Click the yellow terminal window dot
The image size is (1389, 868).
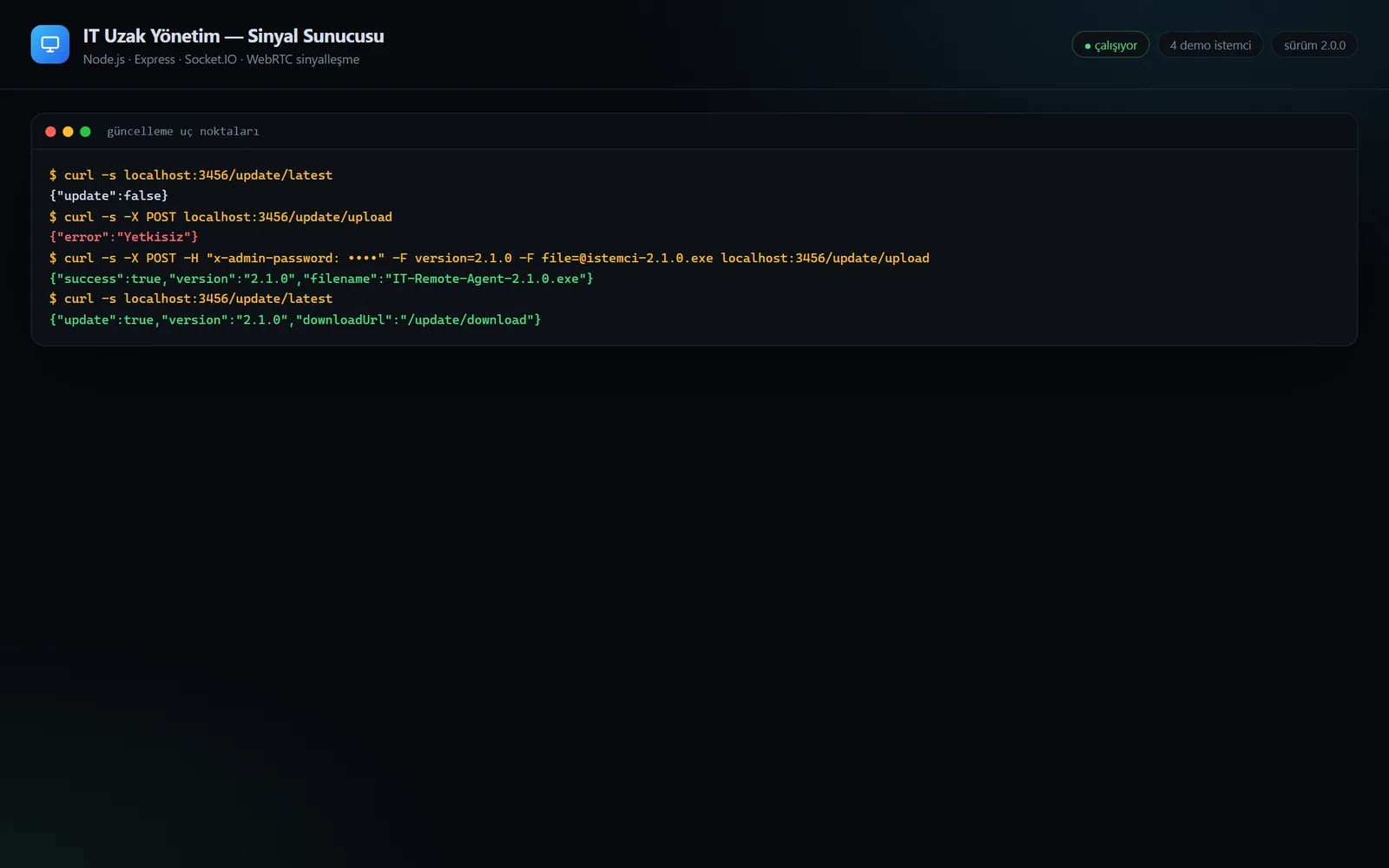(68, 132)
